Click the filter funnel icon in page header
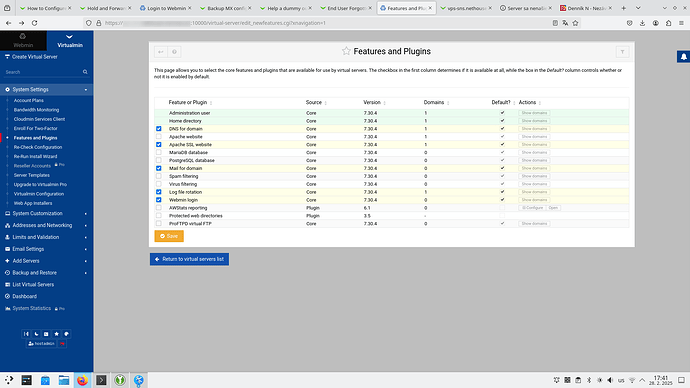Viewport: 690px width, 388px height. point(622,52)
